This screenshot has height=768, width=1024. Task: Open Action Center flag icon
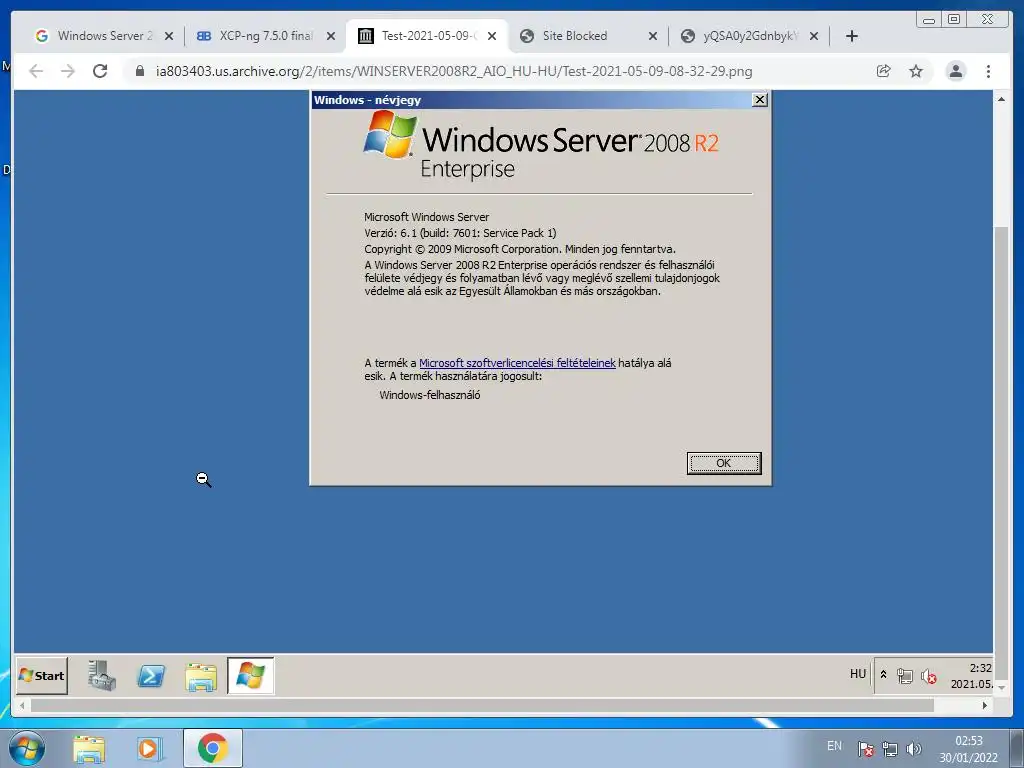pos(865,749)
